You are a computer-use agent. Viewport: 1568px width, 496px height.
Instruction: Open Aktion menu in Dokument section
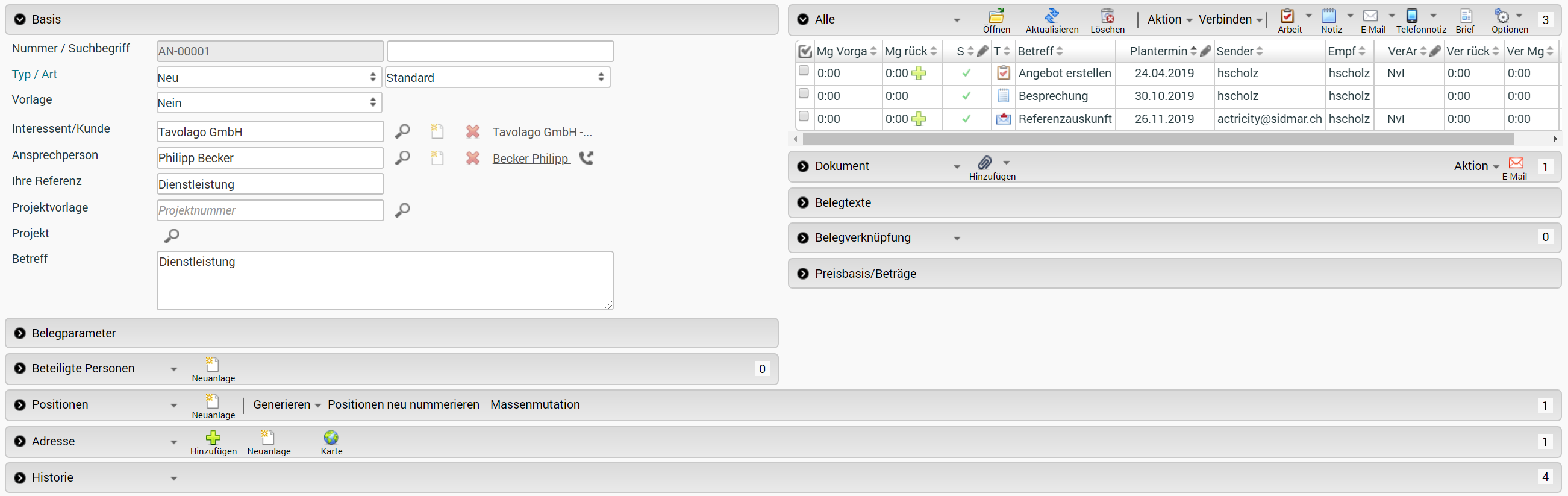1475,166
